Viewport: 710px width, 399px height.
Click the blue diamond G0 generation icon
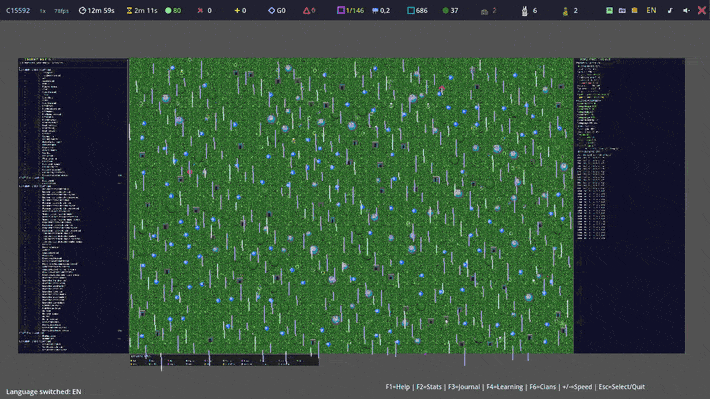(271, 10)
